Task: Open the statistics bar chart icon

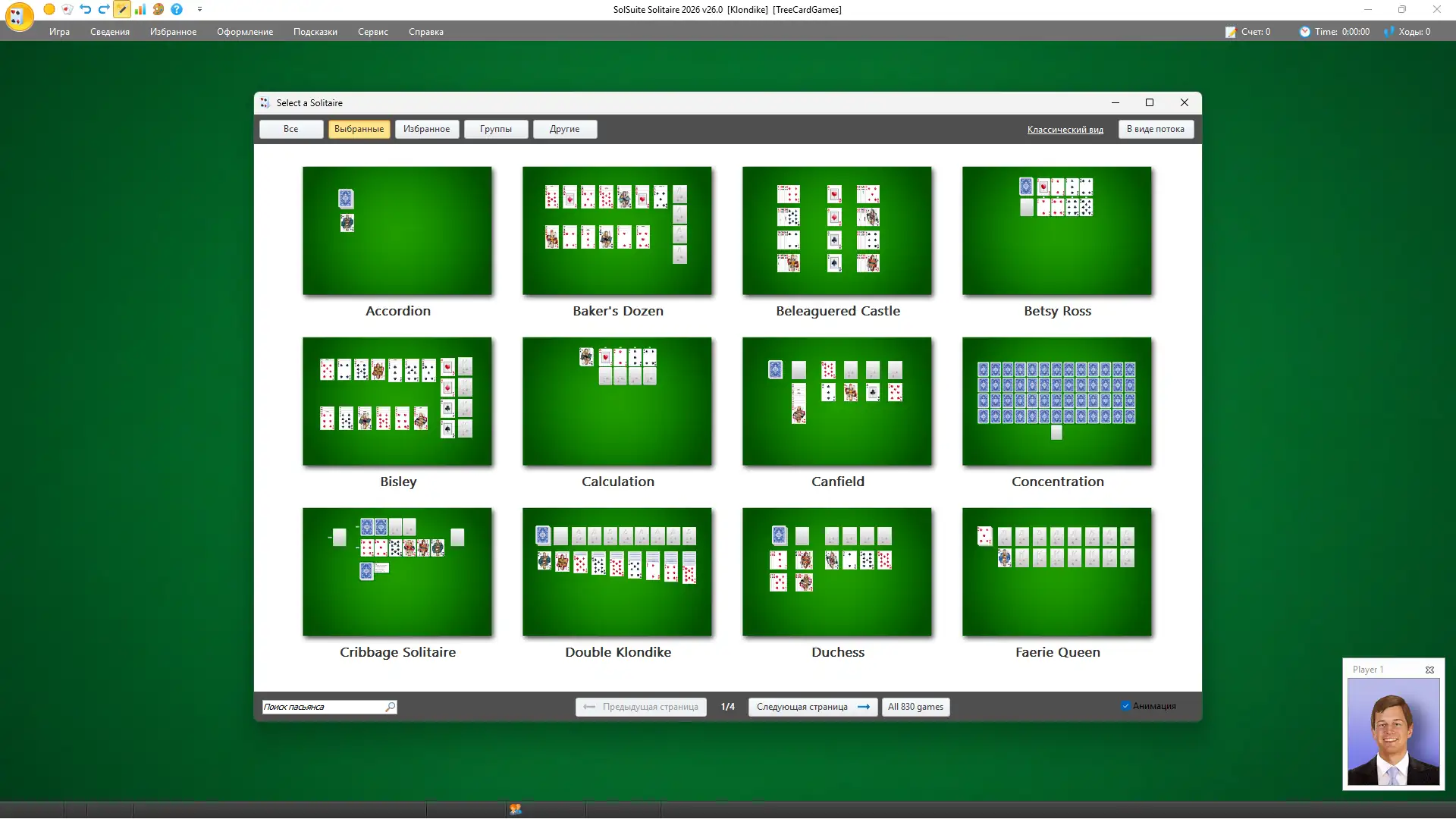Action: click(140, 10)
